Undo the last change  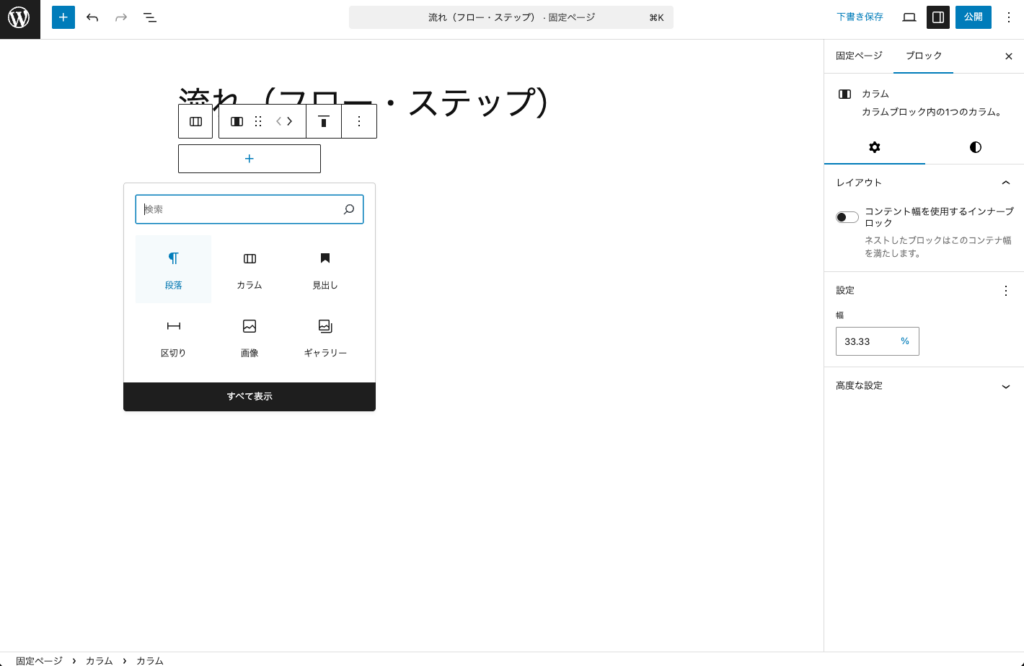click(x=91, y=17)
